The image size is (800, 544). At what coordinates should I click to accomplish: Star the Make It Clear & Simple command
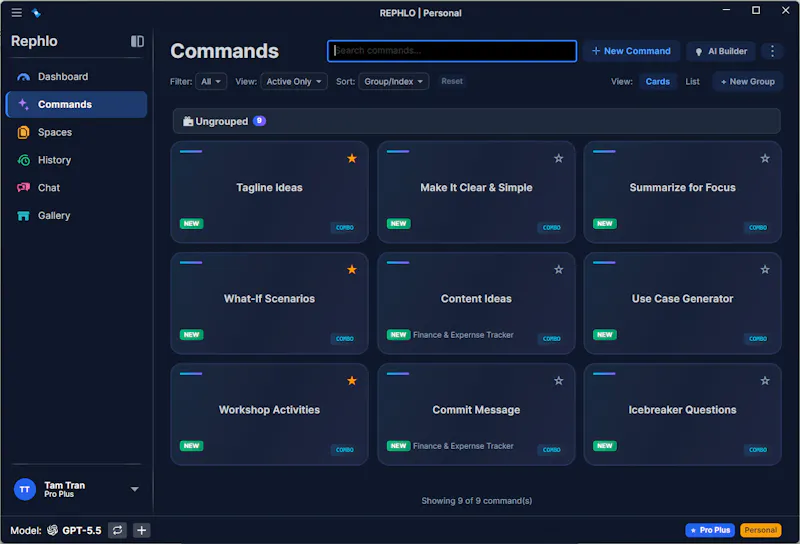[559, 159]
